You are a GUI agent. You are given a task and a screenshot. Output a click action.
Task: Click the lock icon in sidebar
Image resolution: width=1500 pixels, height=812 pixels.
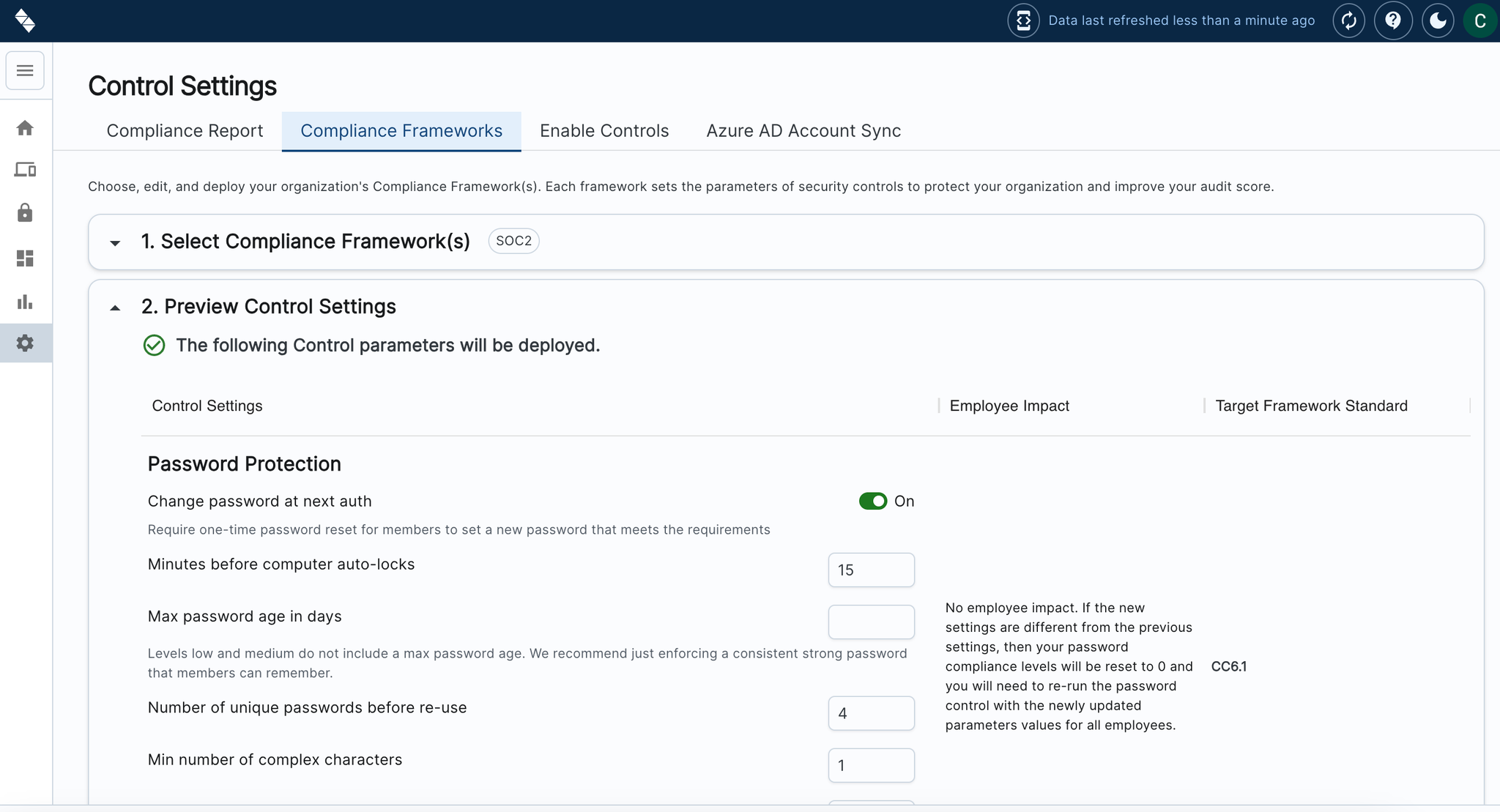tap(25, 213)
